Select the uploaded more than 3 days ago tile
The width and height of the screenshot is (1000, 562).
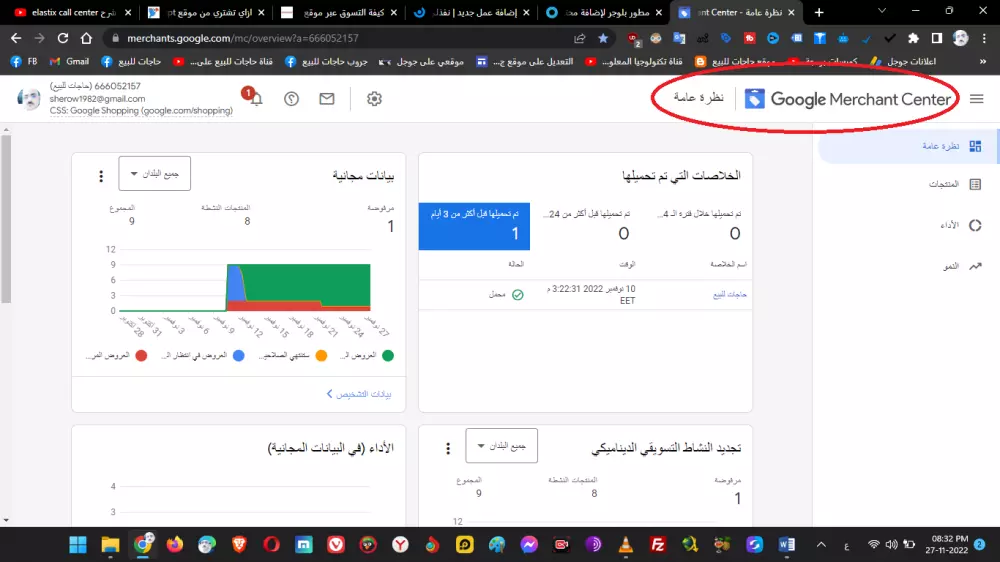474,226
